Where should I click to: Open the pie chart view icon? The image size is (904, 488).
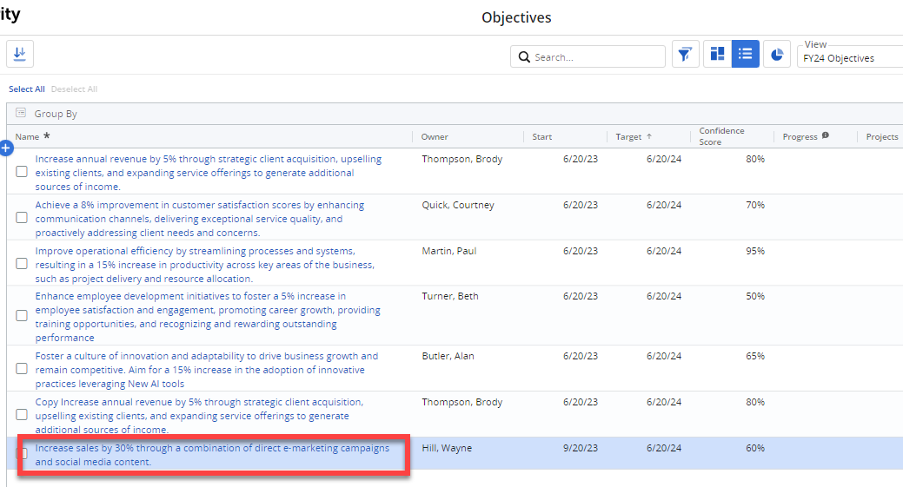coord(777,54)
